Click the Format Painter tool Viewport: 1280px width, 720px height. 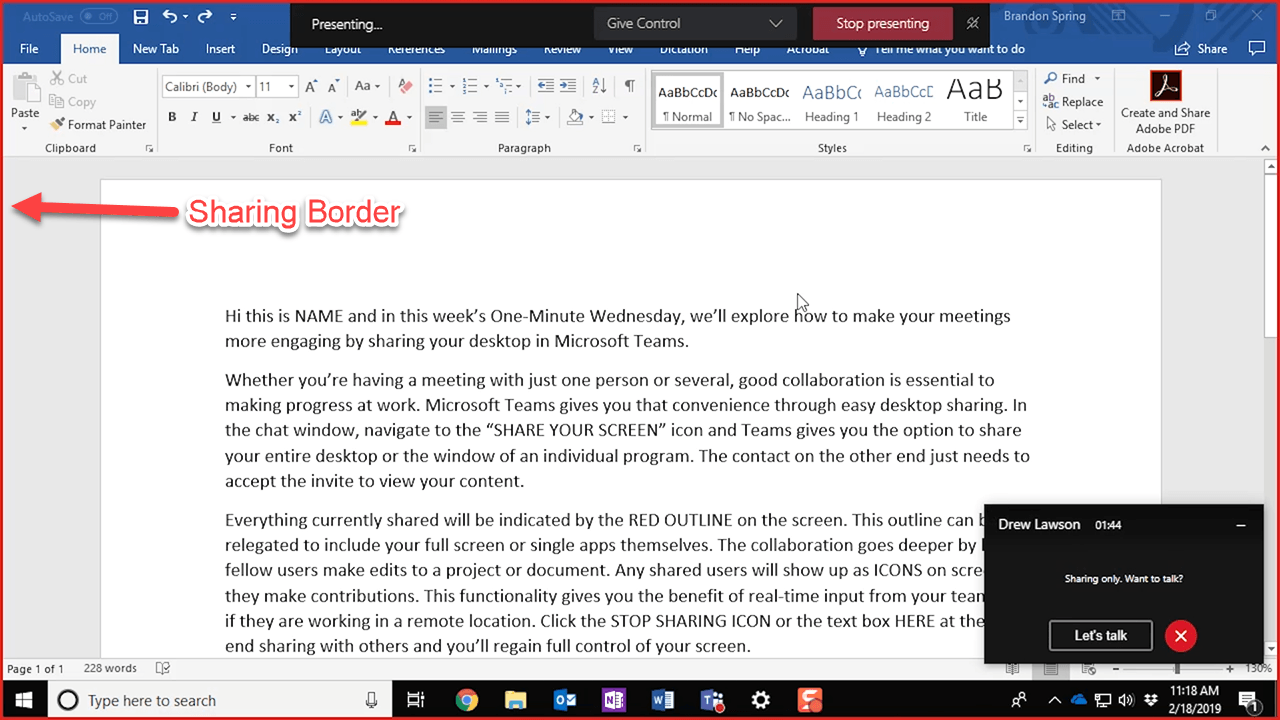pos(98,125)
